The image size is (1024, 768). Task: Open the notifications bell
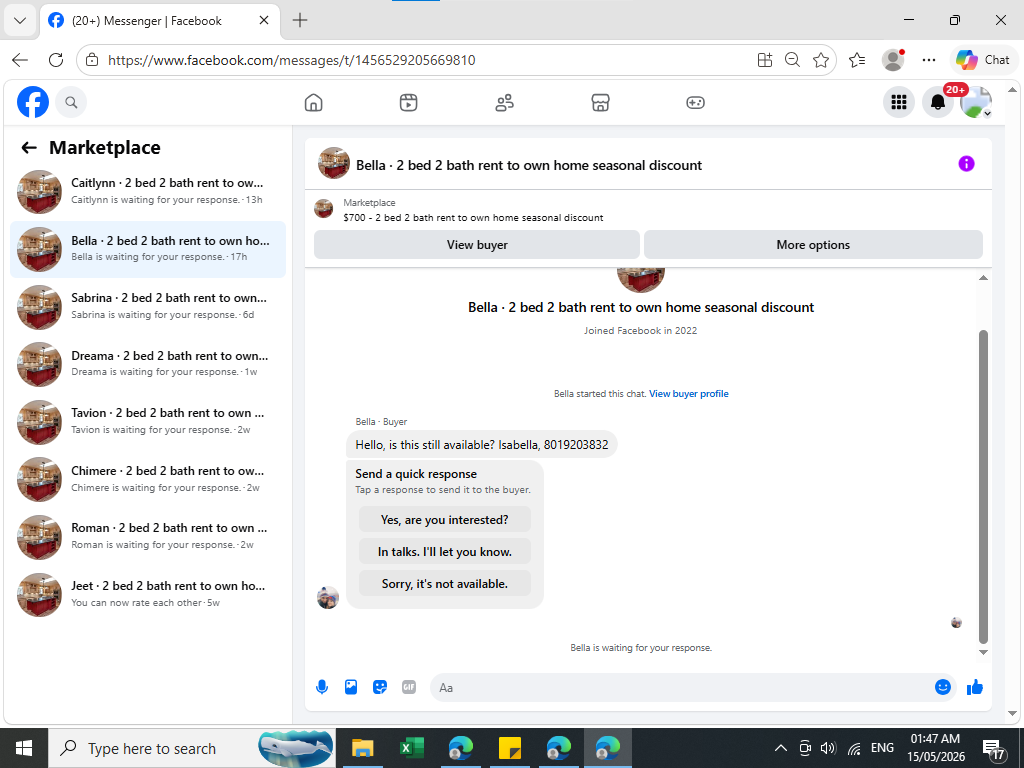click(938, 103)
